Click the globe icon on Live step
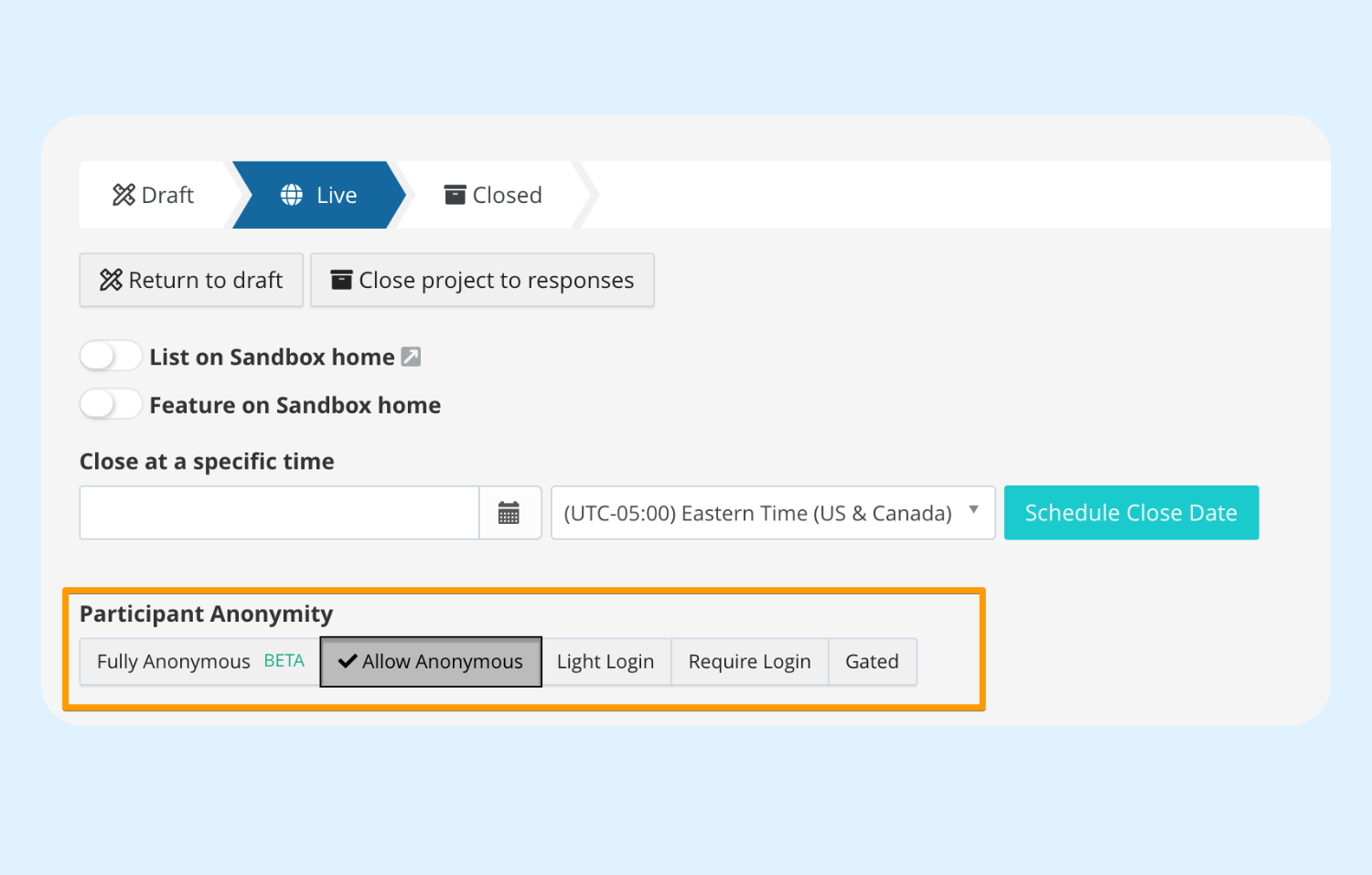Screen dimensions: 1372x875 292,195
